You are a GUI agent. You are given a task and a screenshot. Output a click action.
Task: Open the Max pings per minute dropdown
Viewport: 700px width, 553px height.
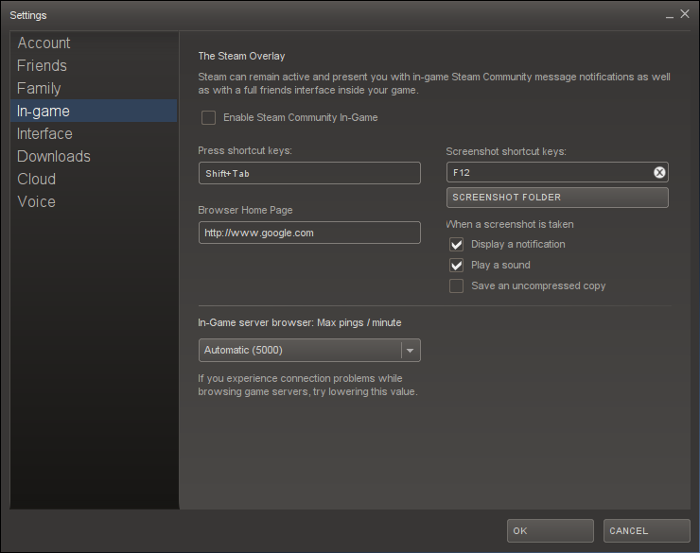pos(309,350)
